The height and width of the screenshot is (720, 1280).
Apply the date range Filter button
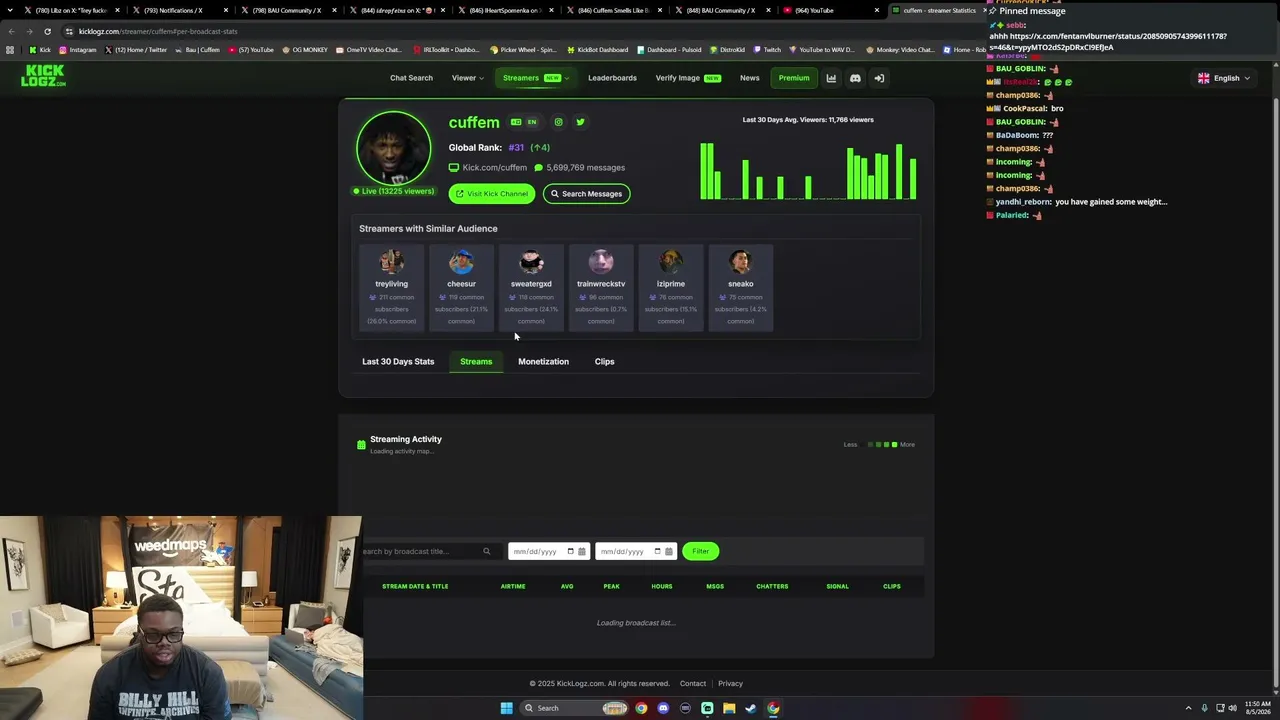tap(700, 551)
